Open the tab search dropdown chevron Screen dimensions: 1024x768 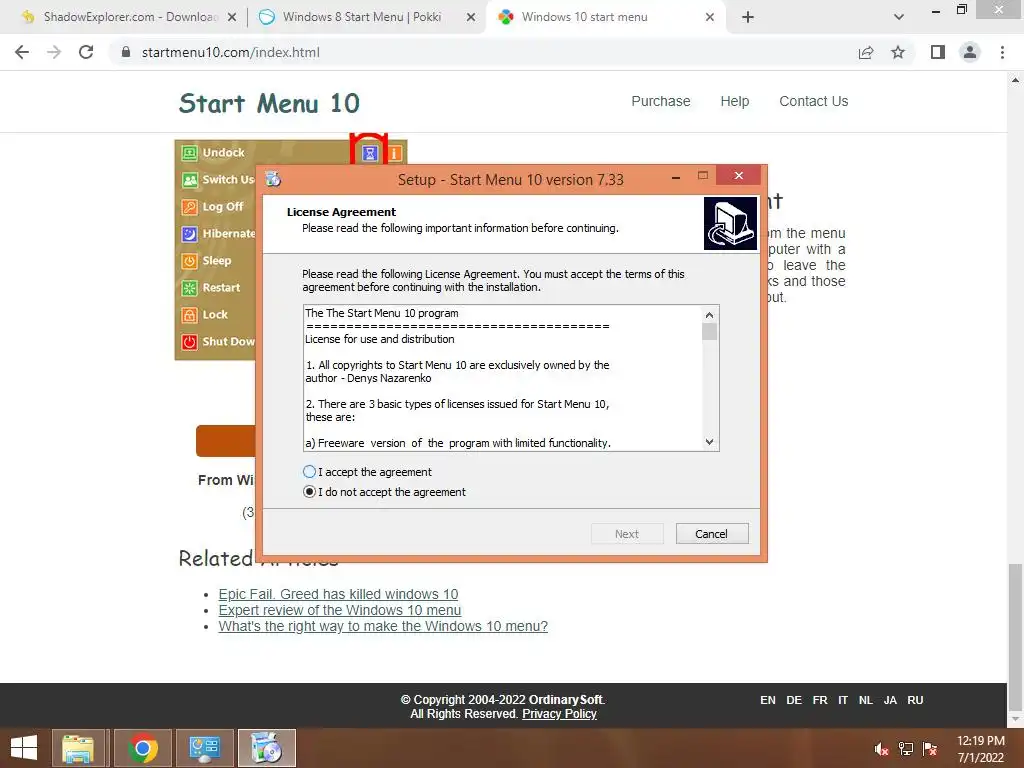click(x=899, y=18)
